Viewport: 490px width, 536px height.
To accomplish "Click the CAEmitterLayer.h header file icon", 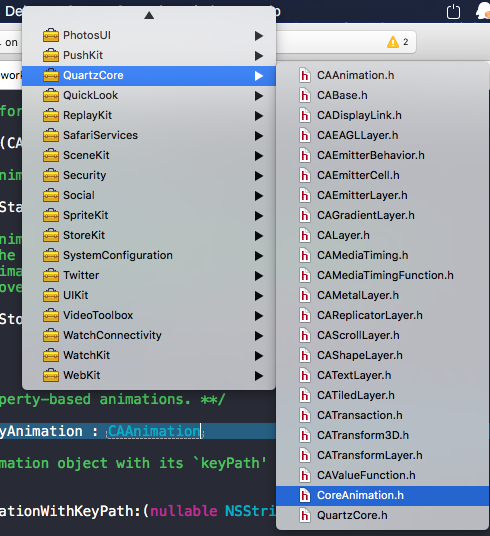I will tap(305, 196).
